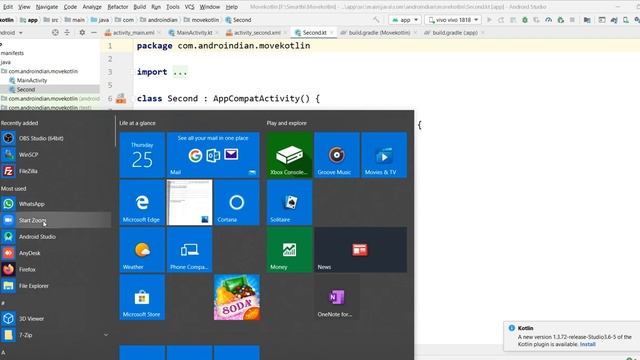Open the OneNote tile

[x=337, y=297]
